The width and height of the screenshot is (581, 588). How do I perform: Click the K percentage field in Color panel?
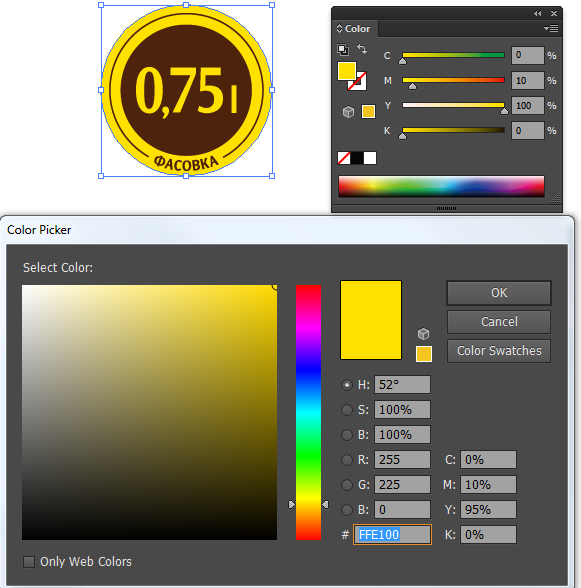click(528, 130)
